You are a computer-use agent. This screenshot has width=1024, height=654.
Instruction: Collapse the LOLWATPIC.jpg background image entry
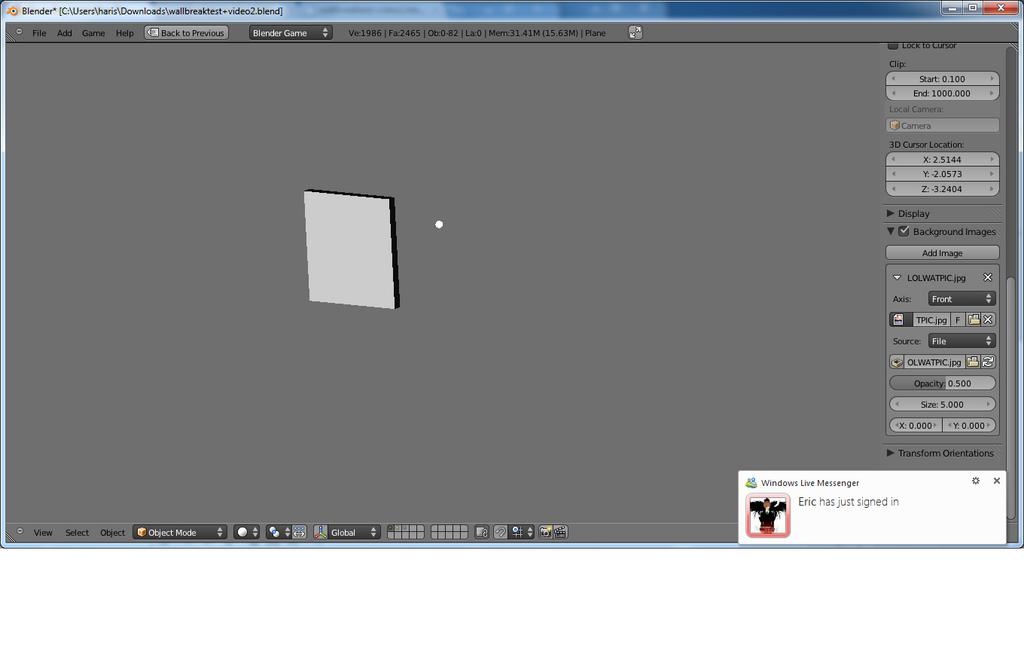pyautogui.click(x=897, y=278)
